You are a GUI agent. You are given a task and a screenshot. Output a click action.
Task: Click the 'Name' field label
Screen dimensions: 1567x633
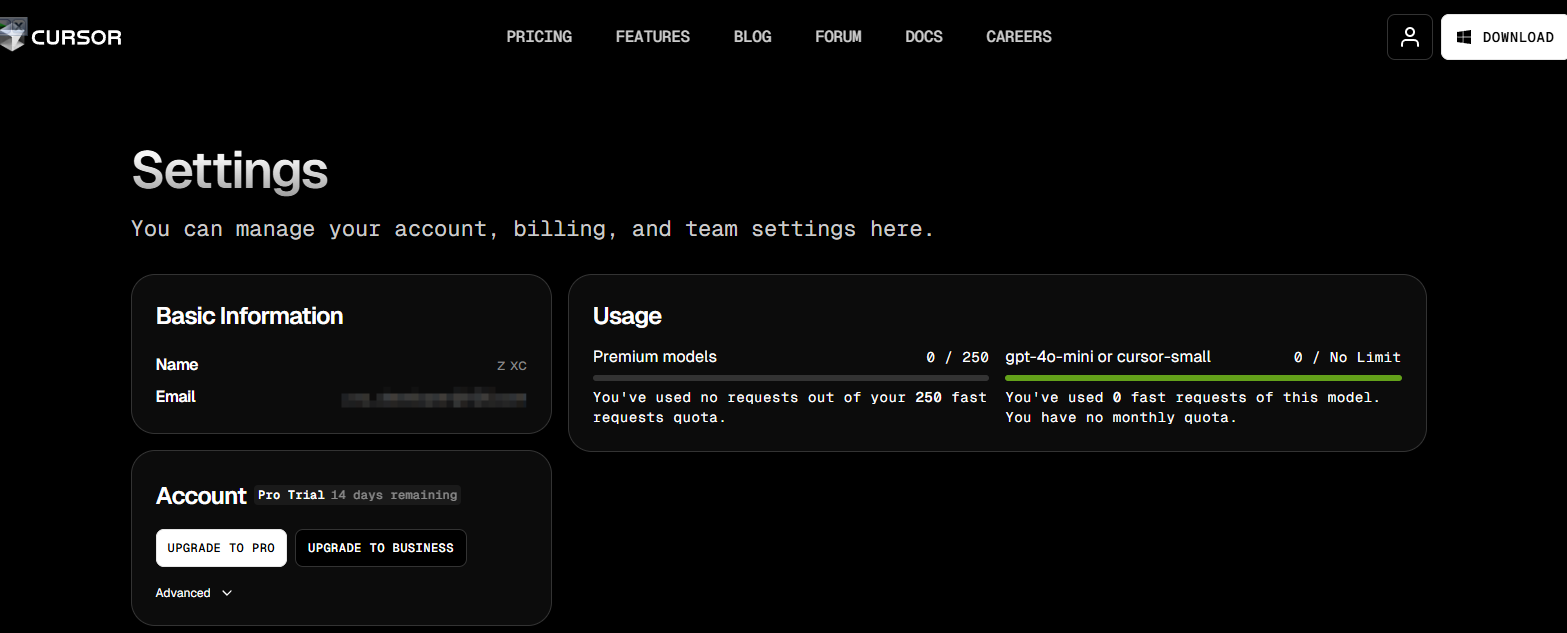pyautogui.click(x=177, y=365)
